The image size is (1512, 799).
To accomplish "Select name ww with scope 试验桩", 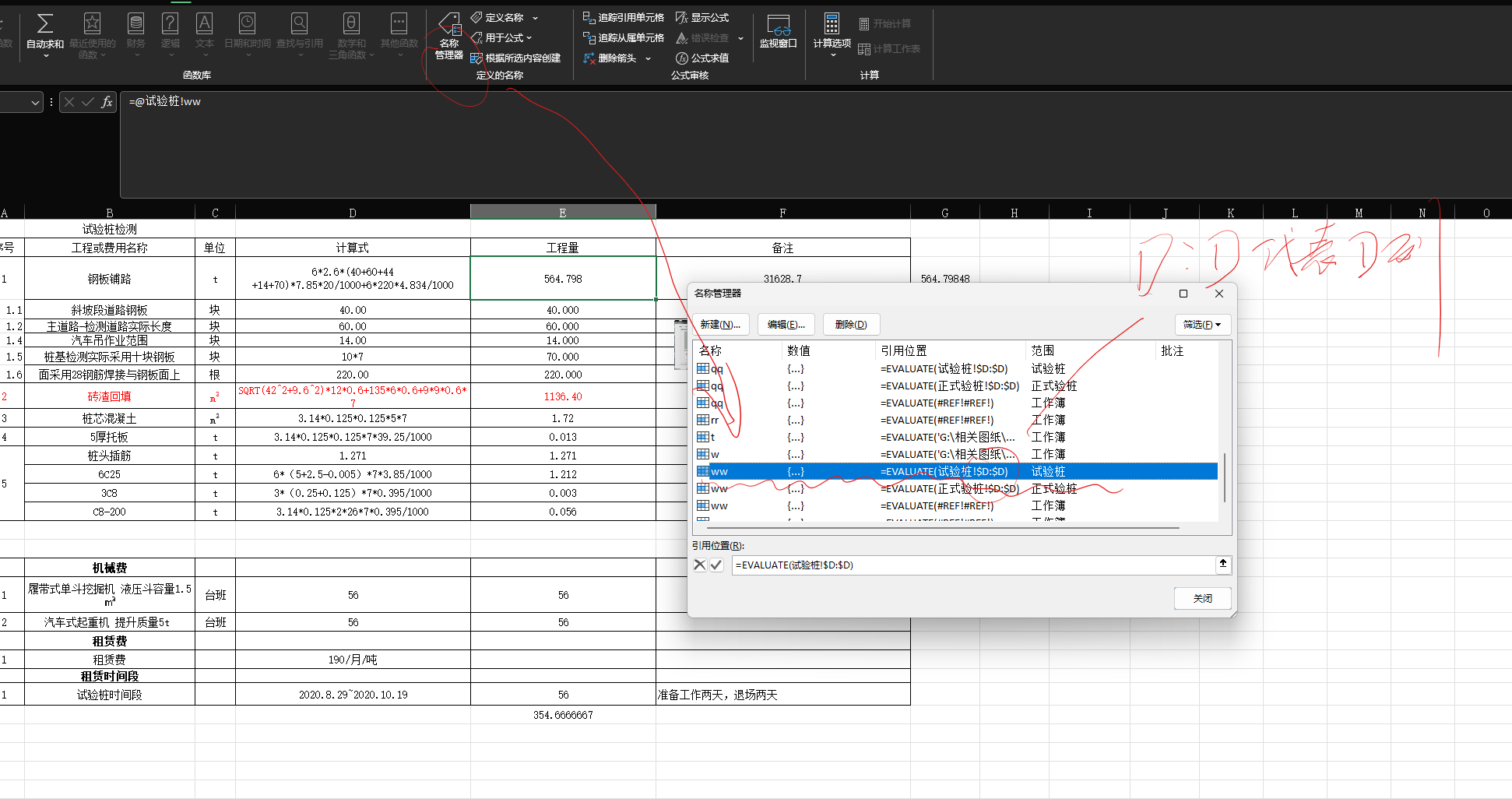I will click(956, 472).
